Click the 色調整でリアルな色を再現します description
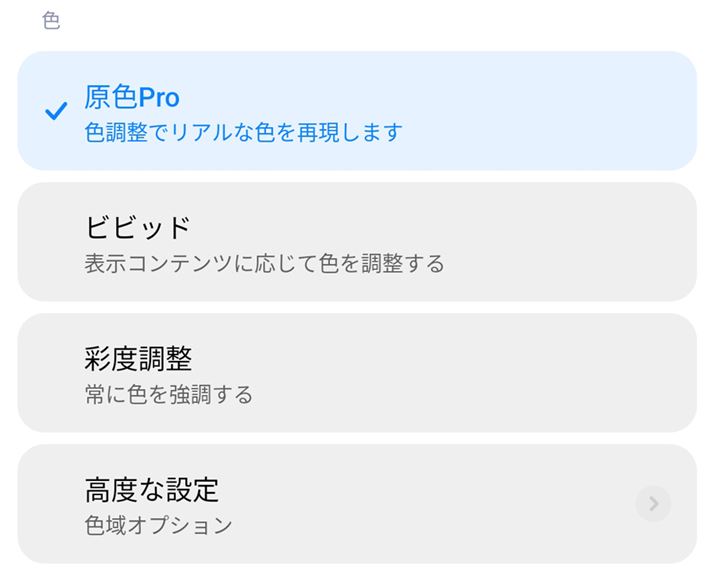The height and width of the screenshot is (577, 715). pyautogui.click(x=243, y=132)
